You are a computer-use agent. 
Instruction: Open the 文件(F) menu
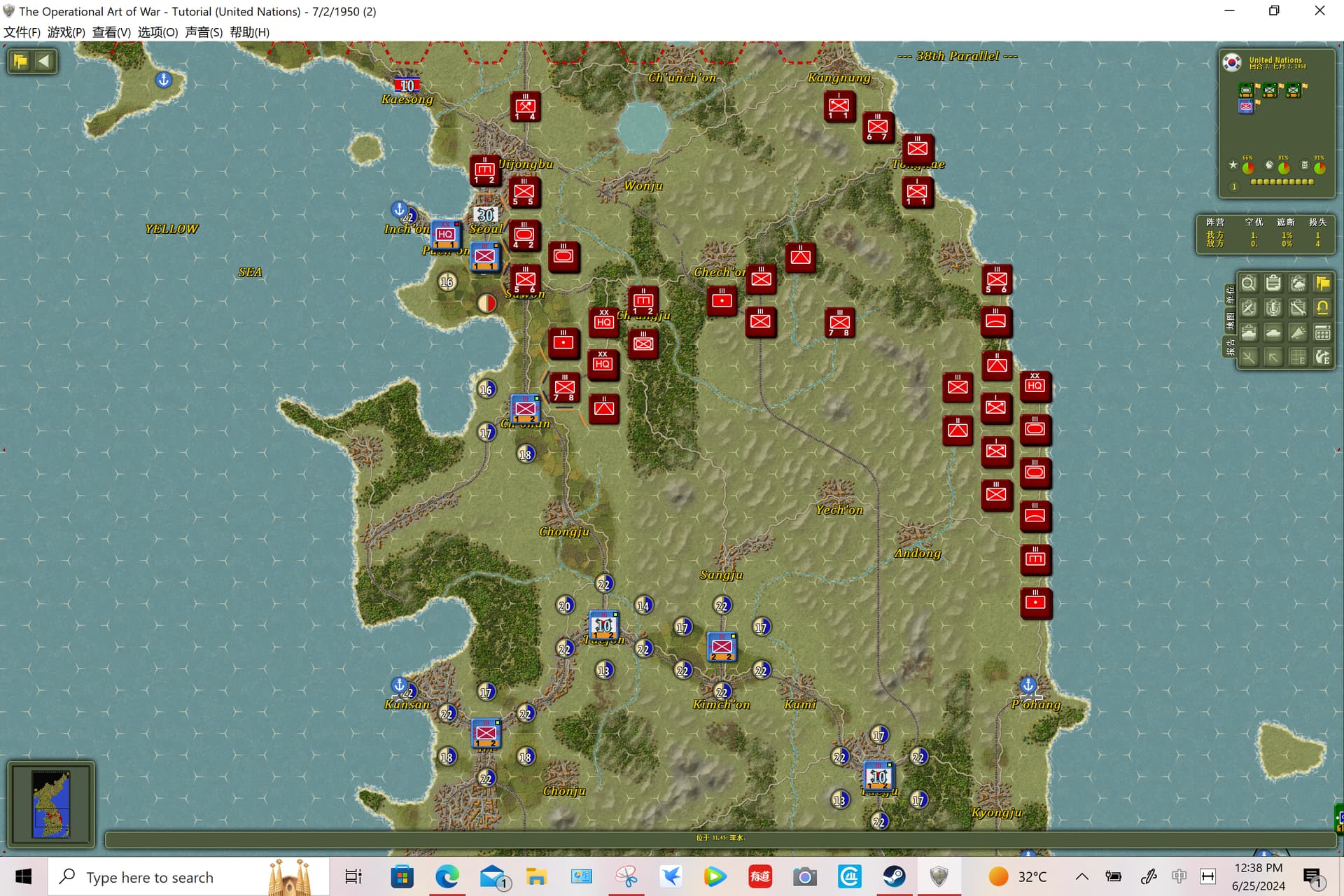coord(22,32)
